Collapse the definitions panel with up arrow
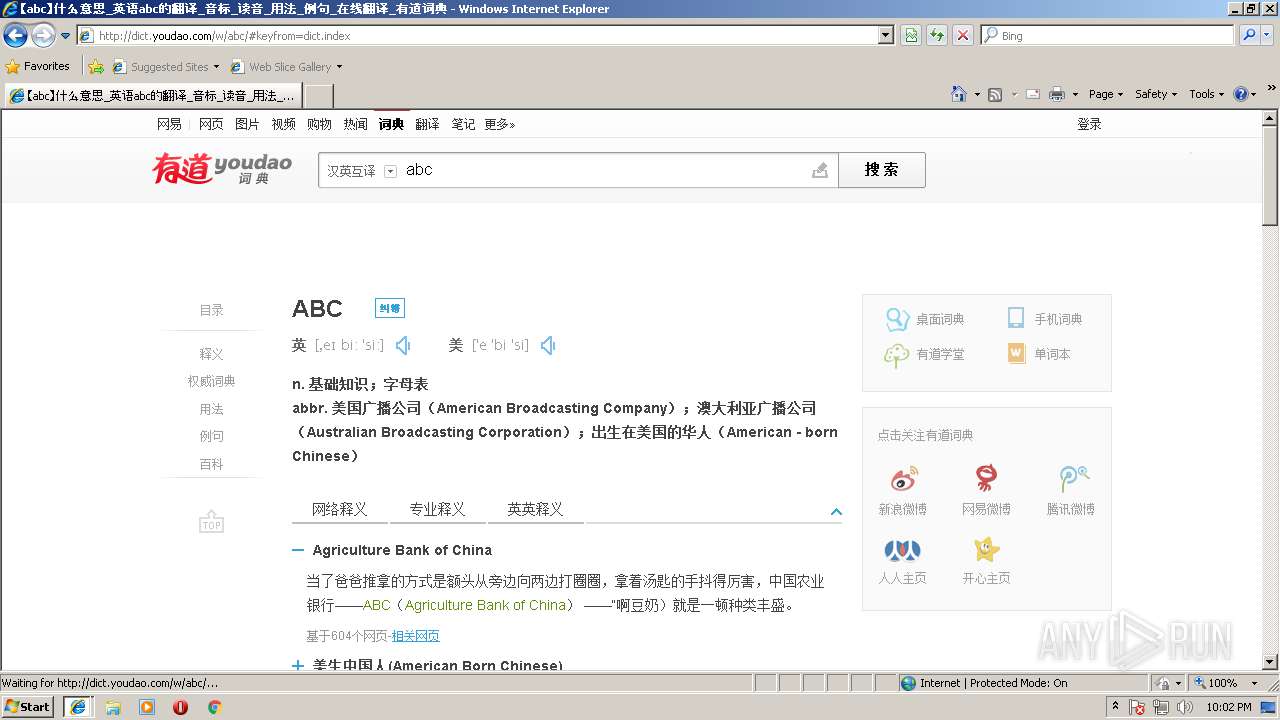This screenshot has height=720, width=1280. coord(836,512)
